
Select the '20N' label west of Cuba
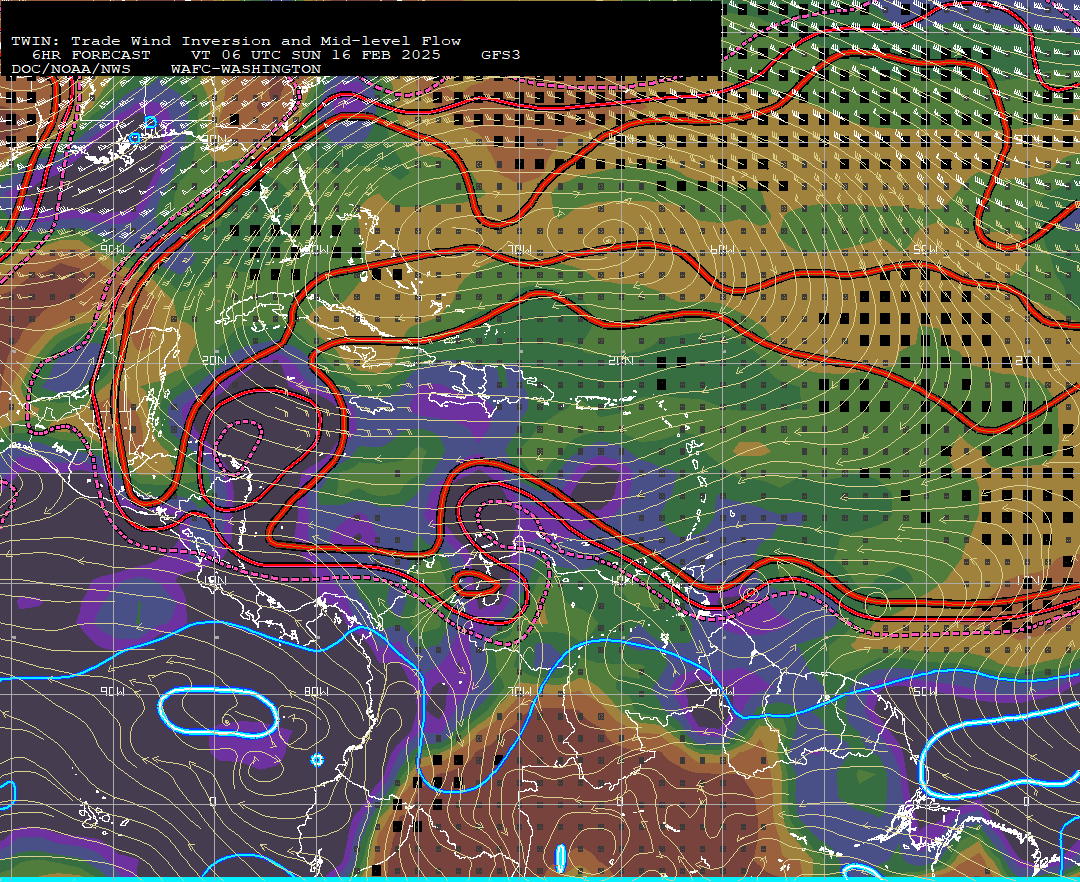pos(214,360)
